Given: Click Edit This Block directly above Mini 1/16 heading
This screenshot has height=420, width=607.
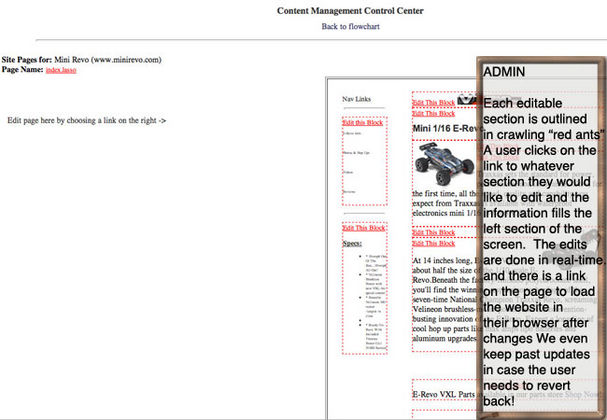Looking at the screenshot, I should point(433,113).
